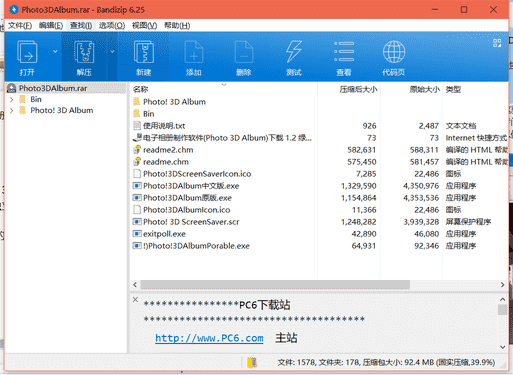Click the 删除 (Delete) toolbar icon

click(244, 52)
